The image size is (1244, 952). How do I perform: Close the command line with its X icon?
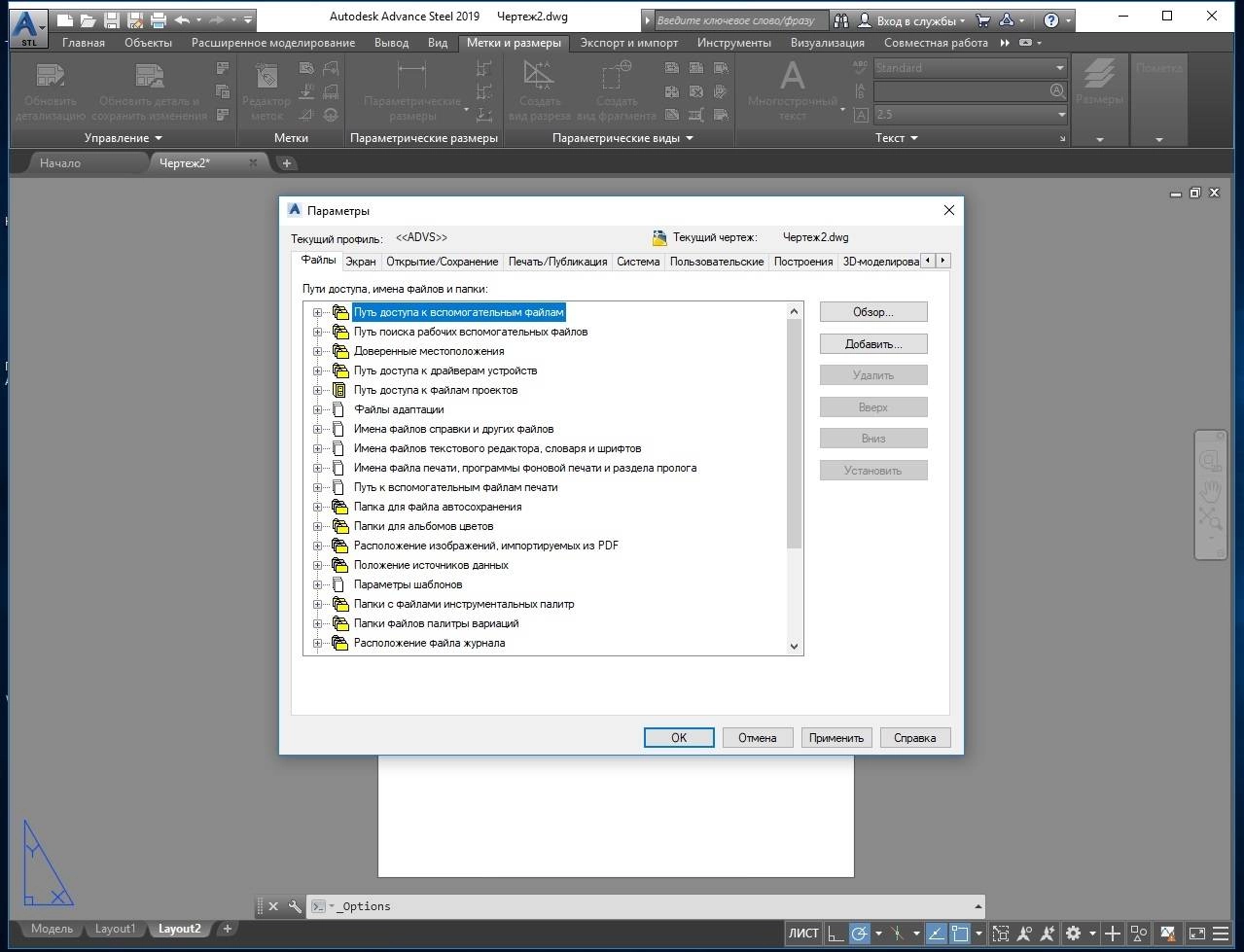click(x=273, y=906)
